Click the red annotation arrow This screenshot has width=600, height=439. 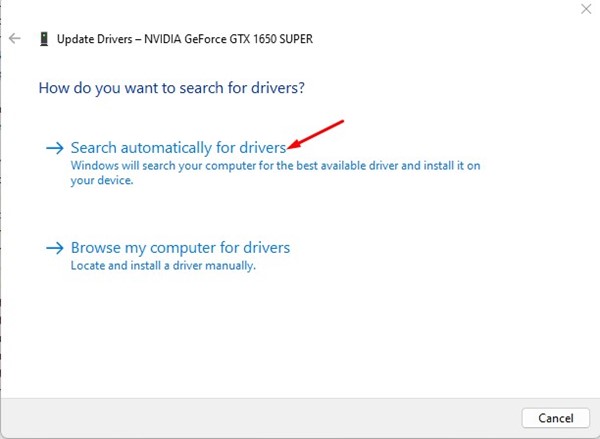[x=316, y=135]
